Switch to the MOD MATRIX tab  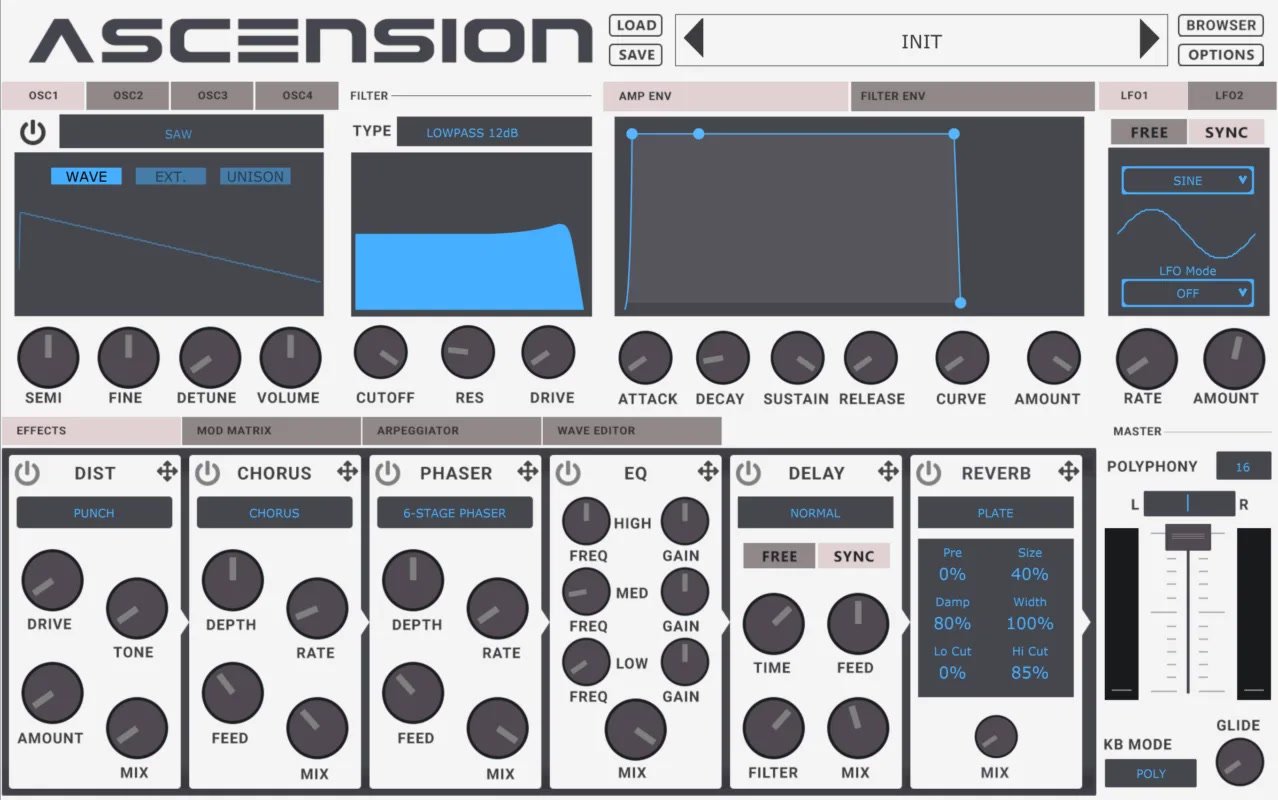pyautogui.click(x=271, y=431)
